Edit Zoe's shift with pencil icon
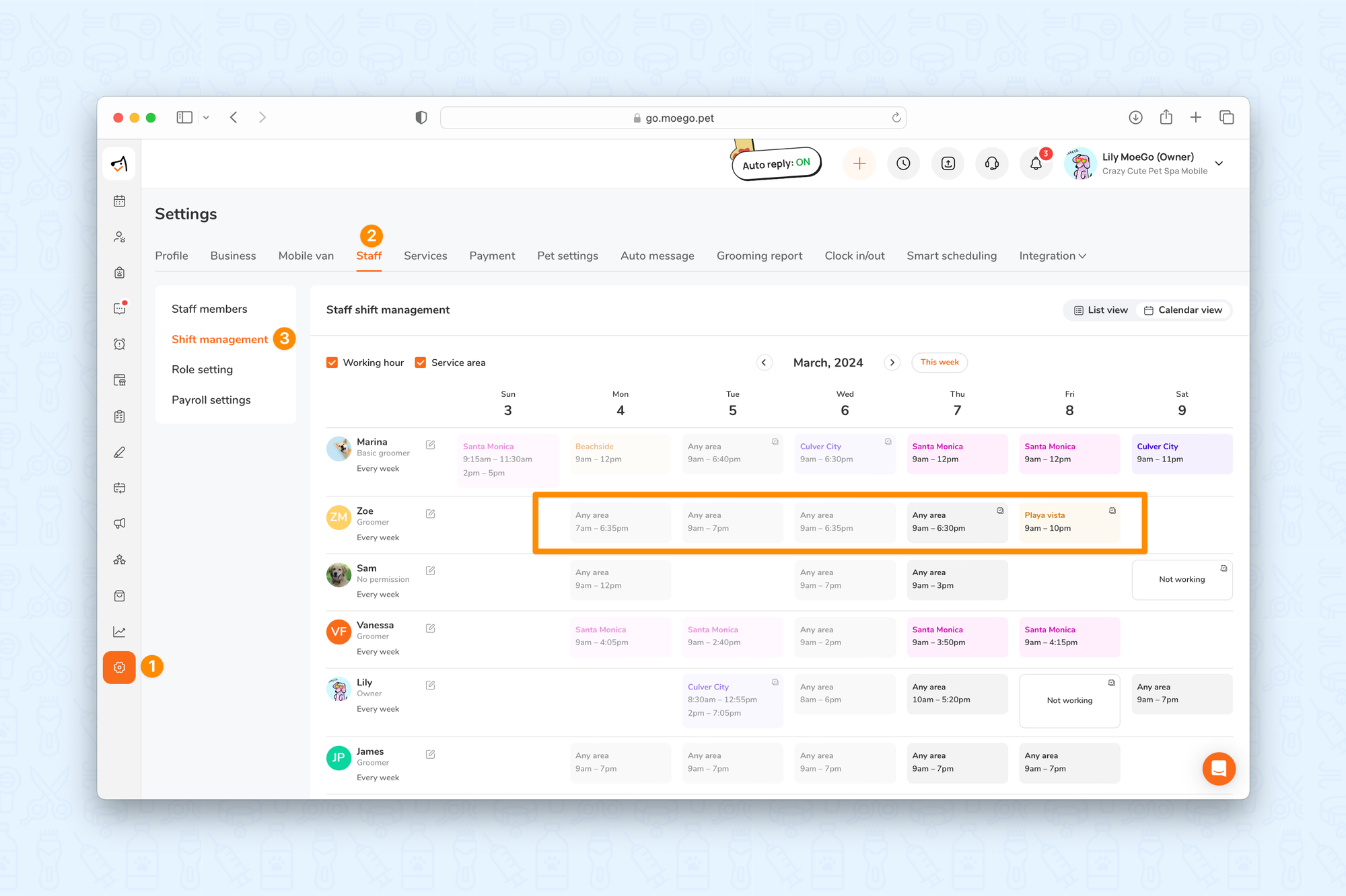 (x=431, y=514)
